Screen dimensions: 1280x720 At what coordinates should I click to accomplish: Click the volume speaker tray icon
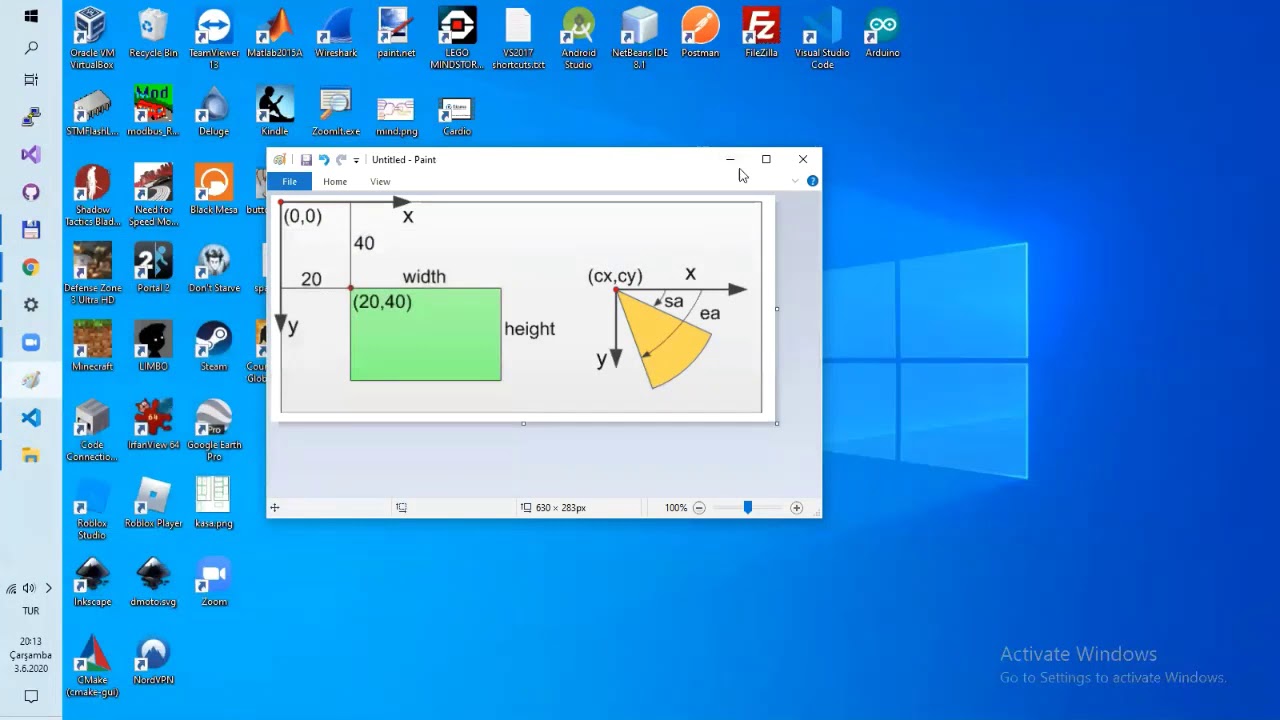(29, 589)
